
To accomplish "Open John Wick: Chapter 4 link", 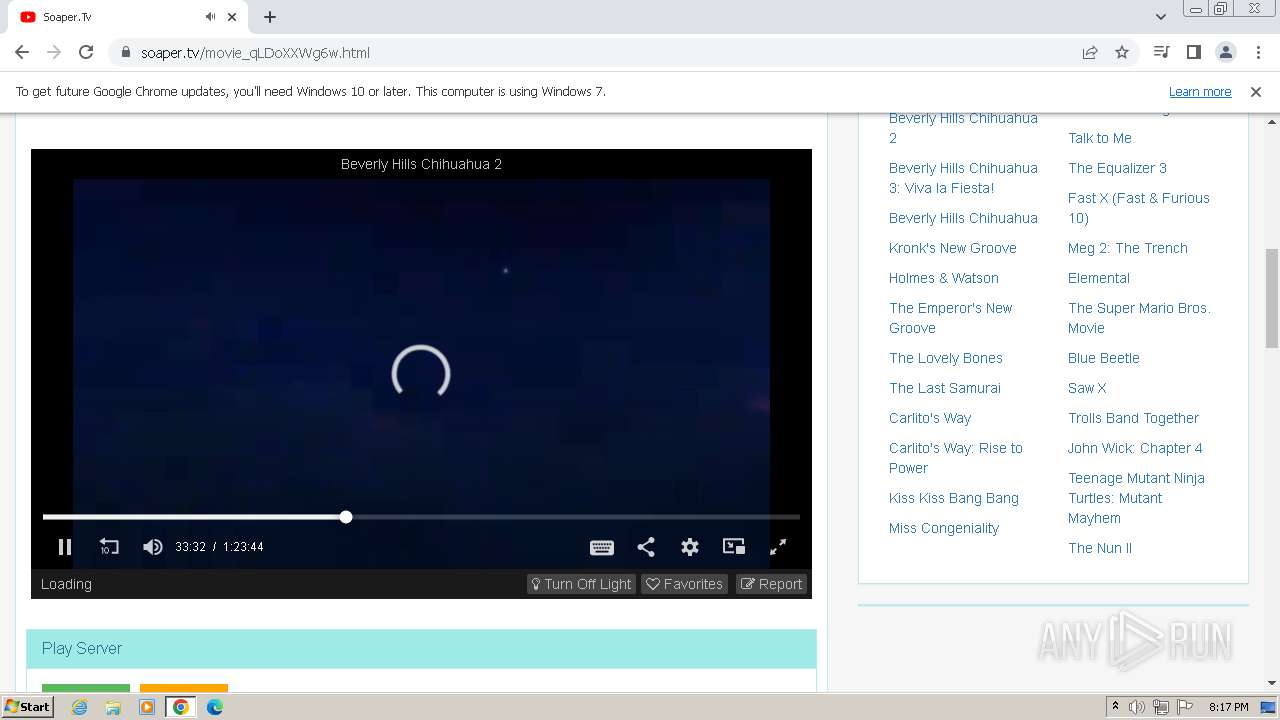I will 1135,448.
